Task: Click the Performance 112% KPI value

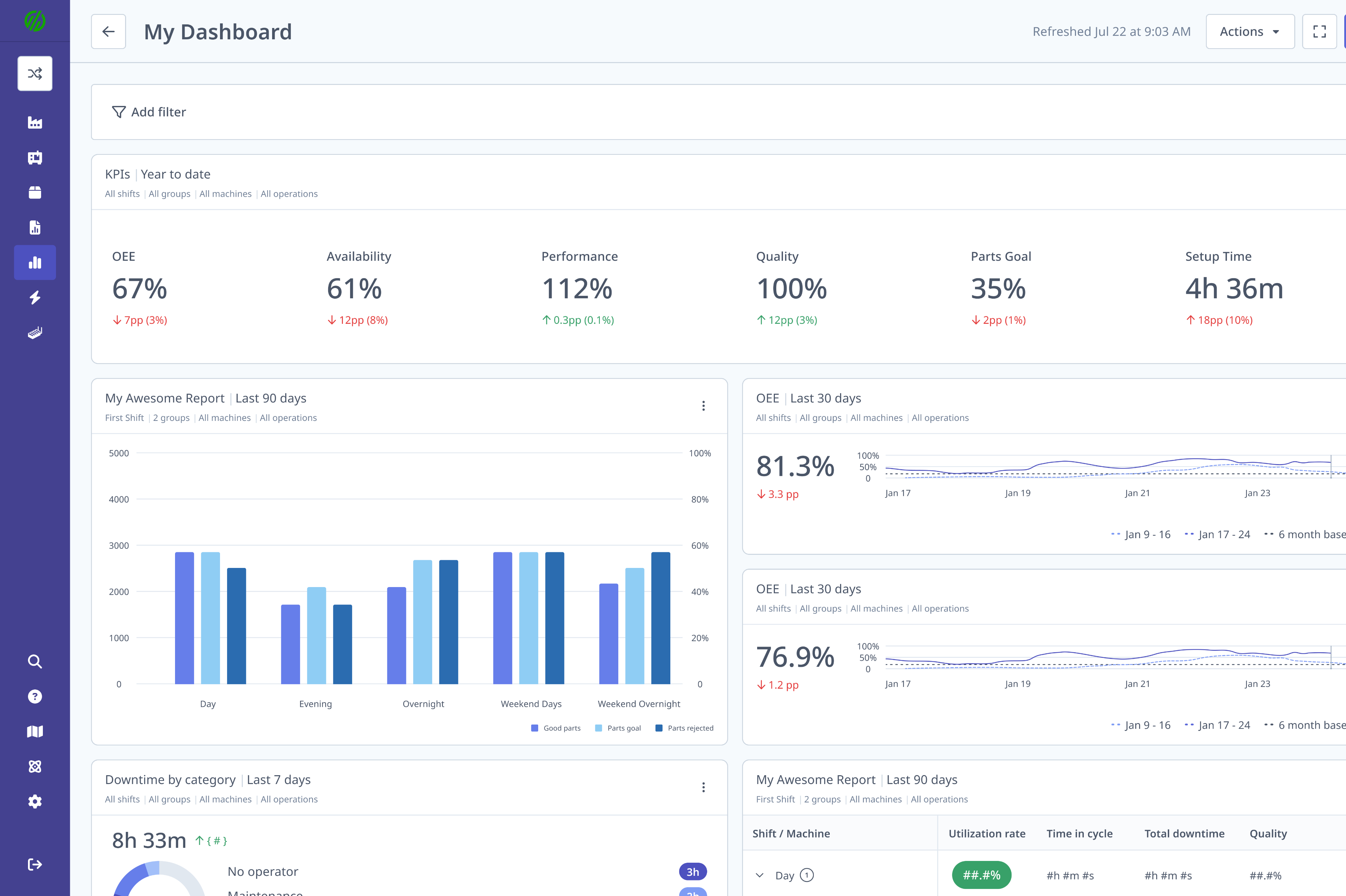Action: coord(577,289)
